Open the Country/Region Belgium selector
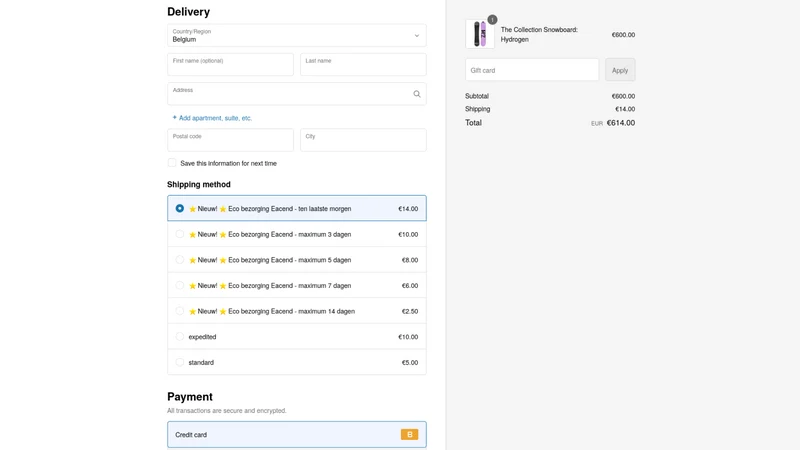The height and width of the screenshot is (450, 800). click(297, 35)
